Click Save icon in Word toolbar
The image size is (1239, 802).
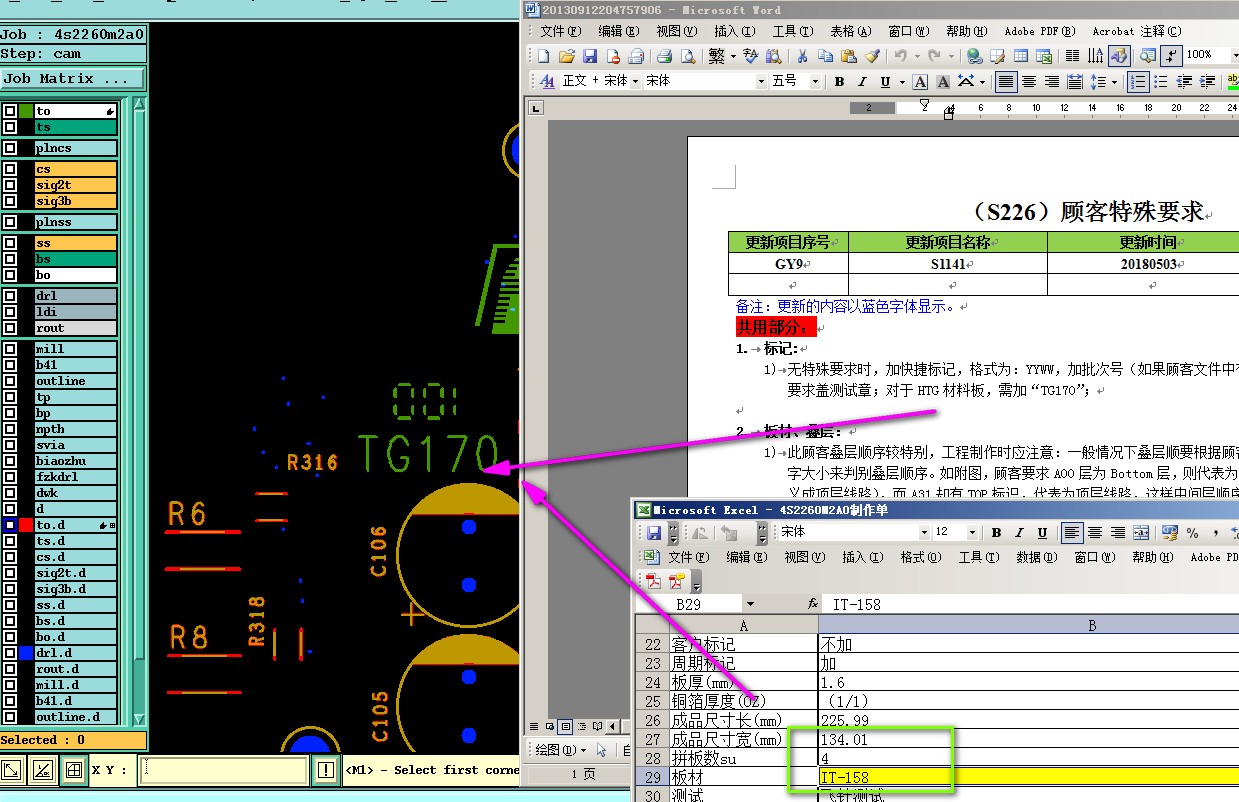tap(590, 56)
